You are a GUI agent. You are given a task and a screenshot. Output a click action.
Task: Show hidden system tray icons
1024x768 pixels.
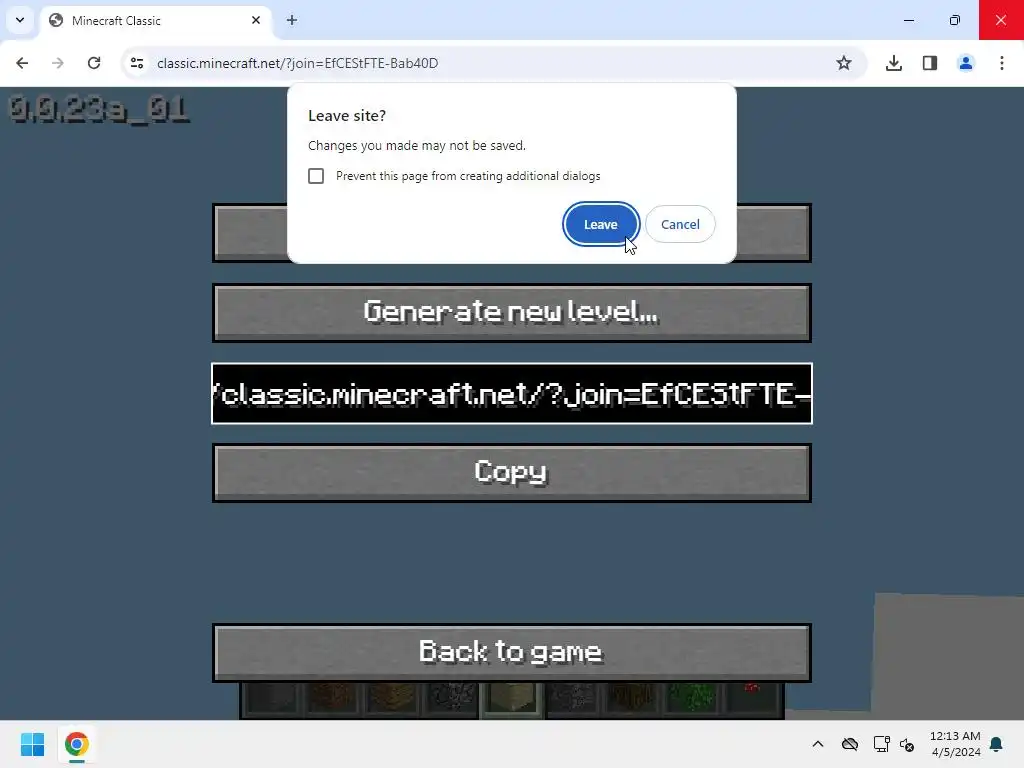click(818, 744)
